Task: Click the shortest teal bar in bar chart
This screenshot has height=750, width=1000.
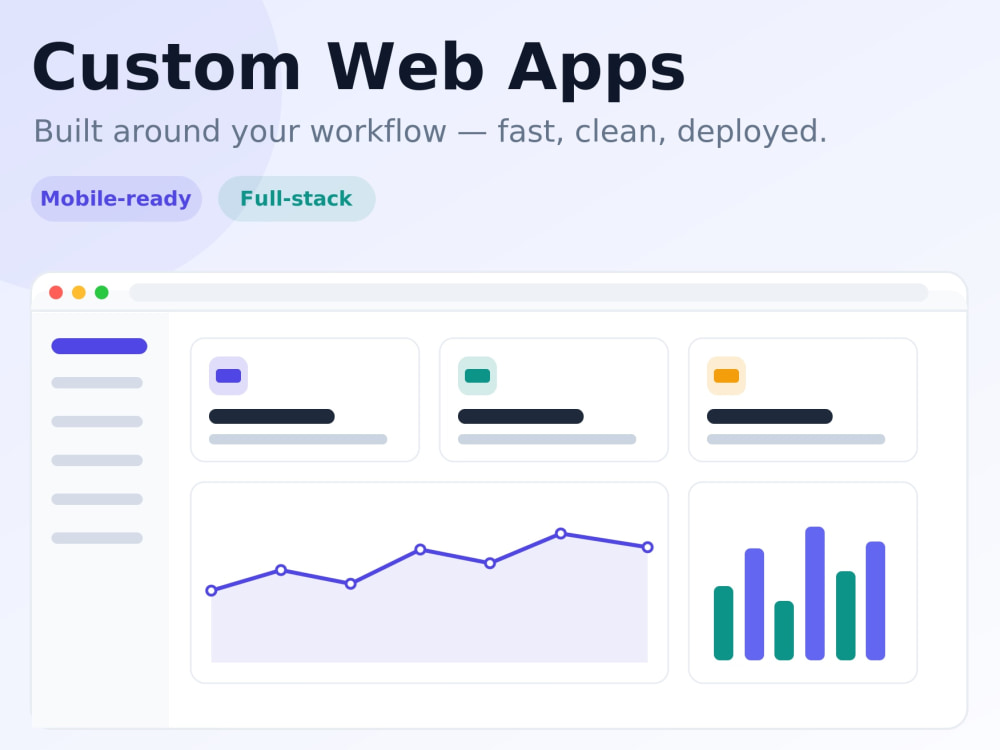Action: click(x=784, y=630)
